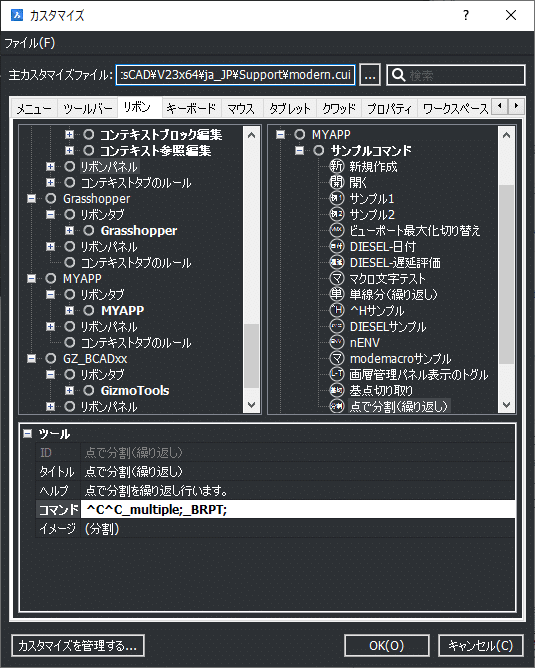
Task: Select リボンタブ under GZ_BCADxx
Action: (102, 374)
